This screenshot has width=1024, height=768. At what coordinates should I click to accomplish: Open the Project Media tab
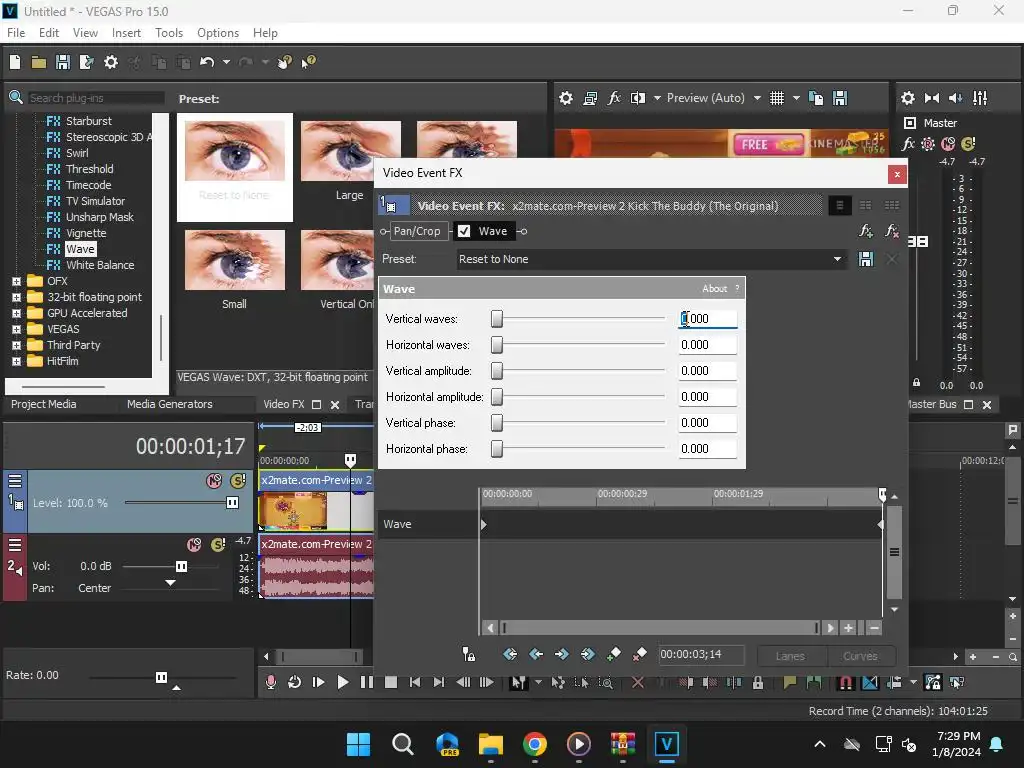pyautogui.click(x=43, y=404)
